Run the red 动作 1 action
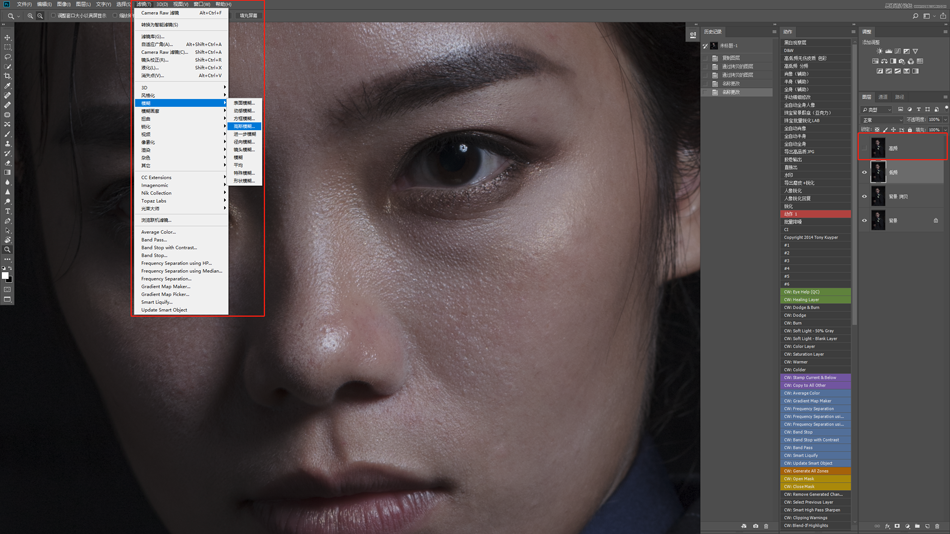This screenshot has height=534, width=950. (815, 214)
